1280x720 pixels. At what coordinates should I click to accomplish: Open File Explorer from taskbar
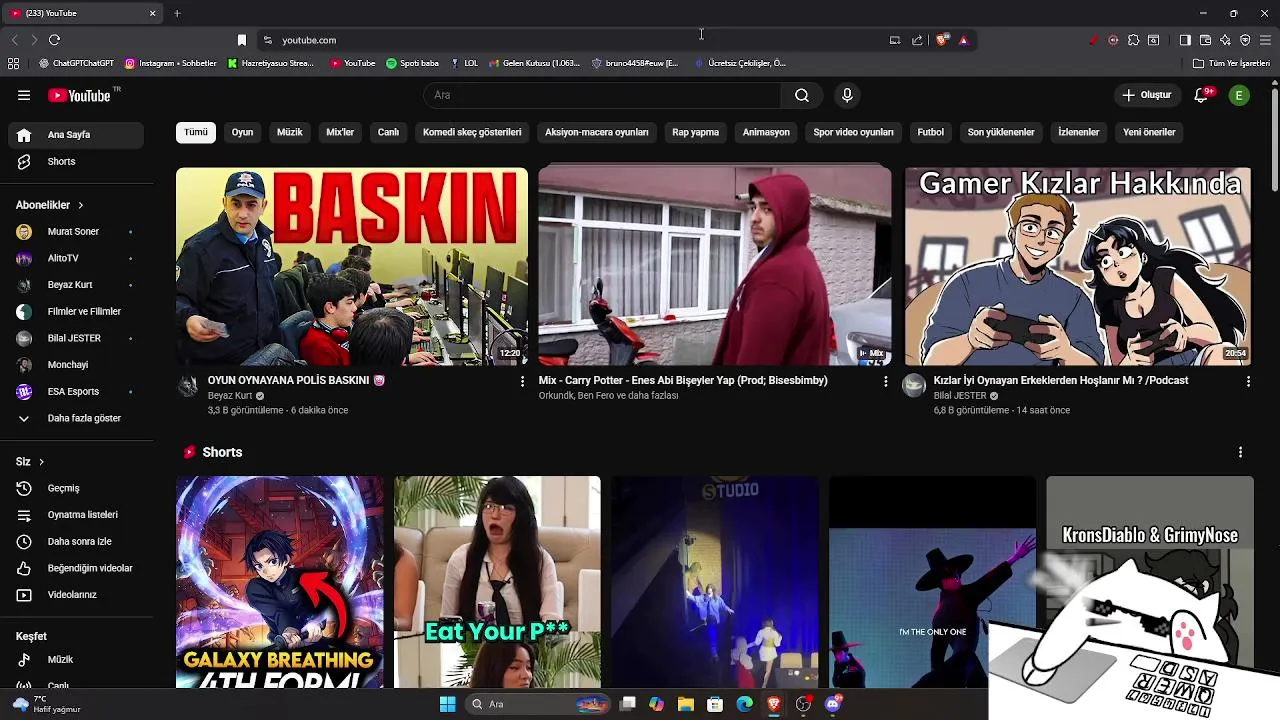pyautogui.click(x=685, y=704)
